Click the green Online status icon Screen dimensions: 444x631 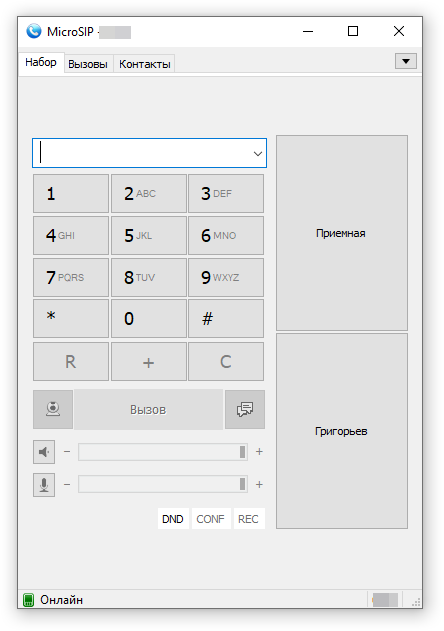(x=29, y=600)
